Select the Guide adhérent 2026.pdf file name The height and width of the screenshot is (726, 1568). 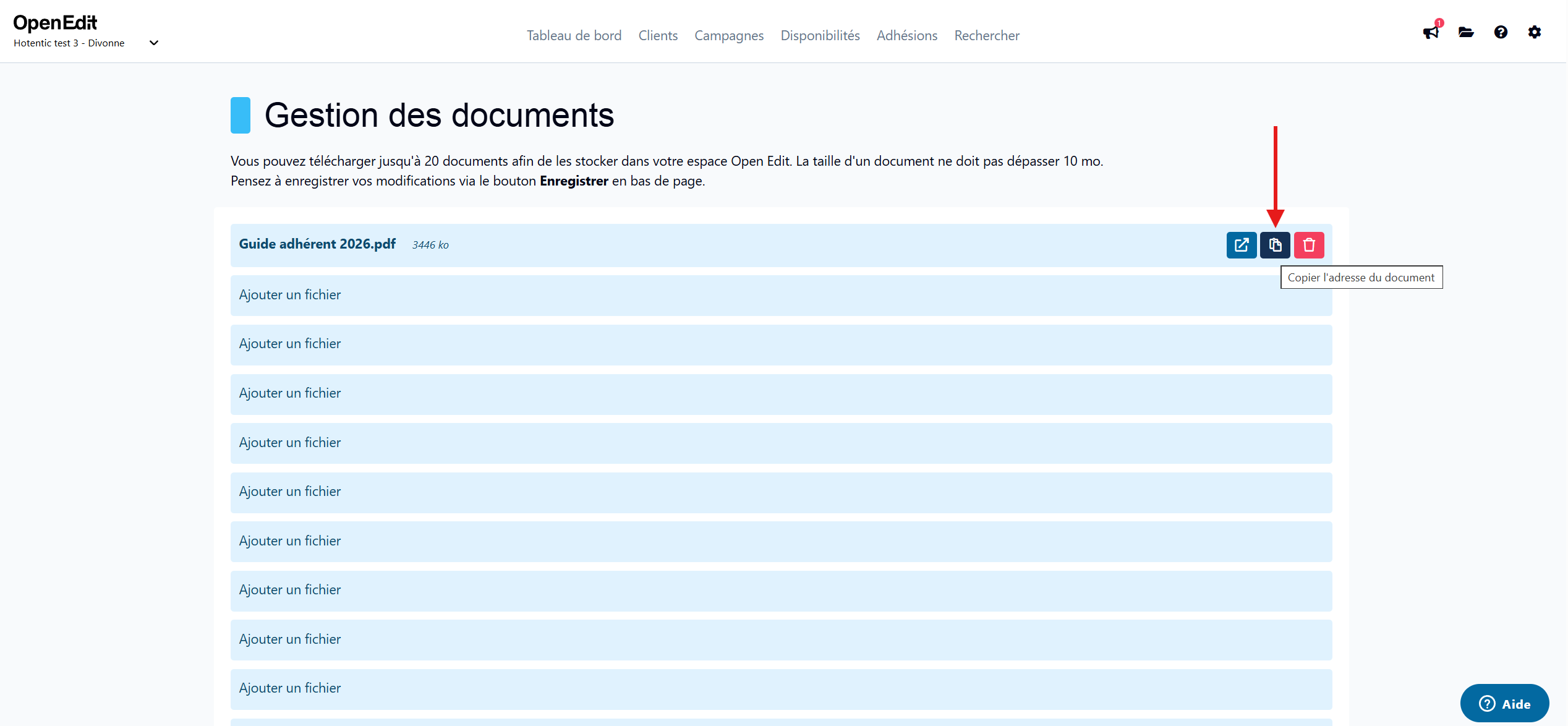coord(317,244)
